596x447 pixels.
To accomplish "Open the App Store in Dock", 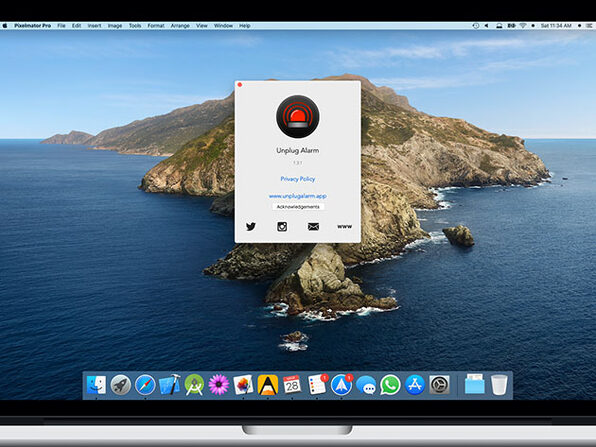I will pyautogui.click(x=415, y=385).
